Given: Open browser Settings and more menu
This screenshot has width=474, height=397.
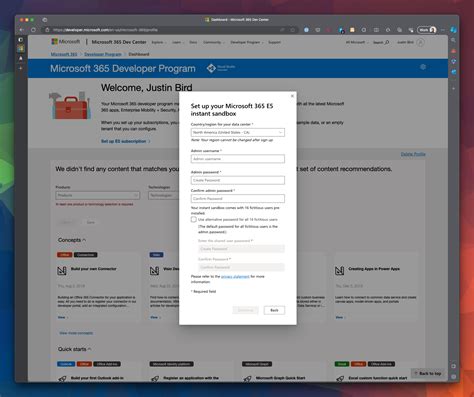Looking at the screenshot, I should [443, 30].
